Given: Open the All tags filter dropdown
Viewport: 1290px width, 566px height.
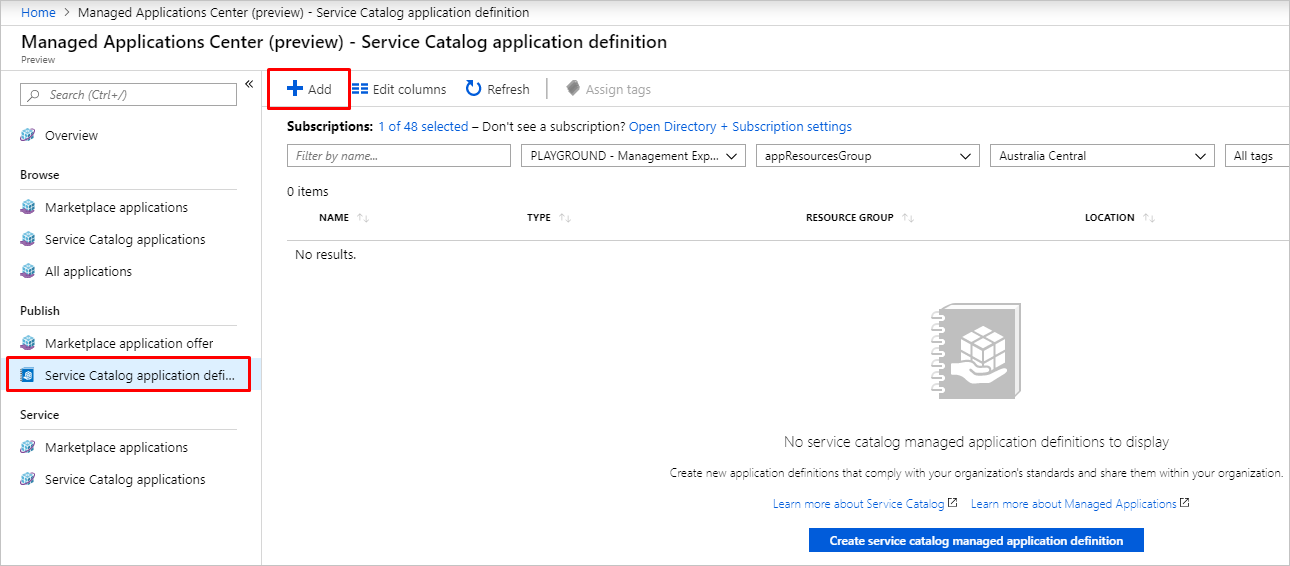Looking at the screenshot, I should point(1255,156).
